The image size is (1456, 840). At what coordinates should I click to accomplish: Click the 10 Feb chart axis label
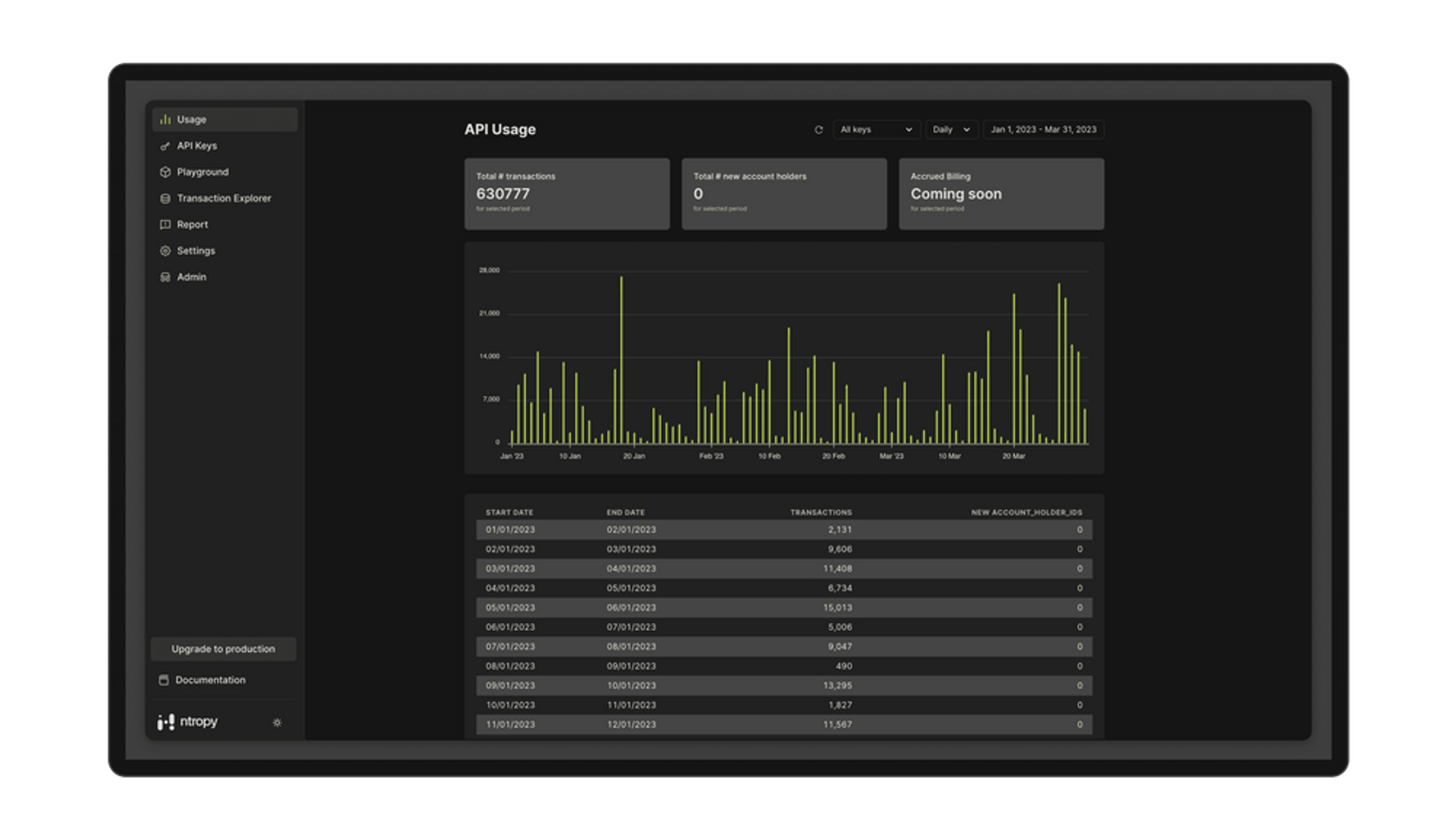coord(769,456)
